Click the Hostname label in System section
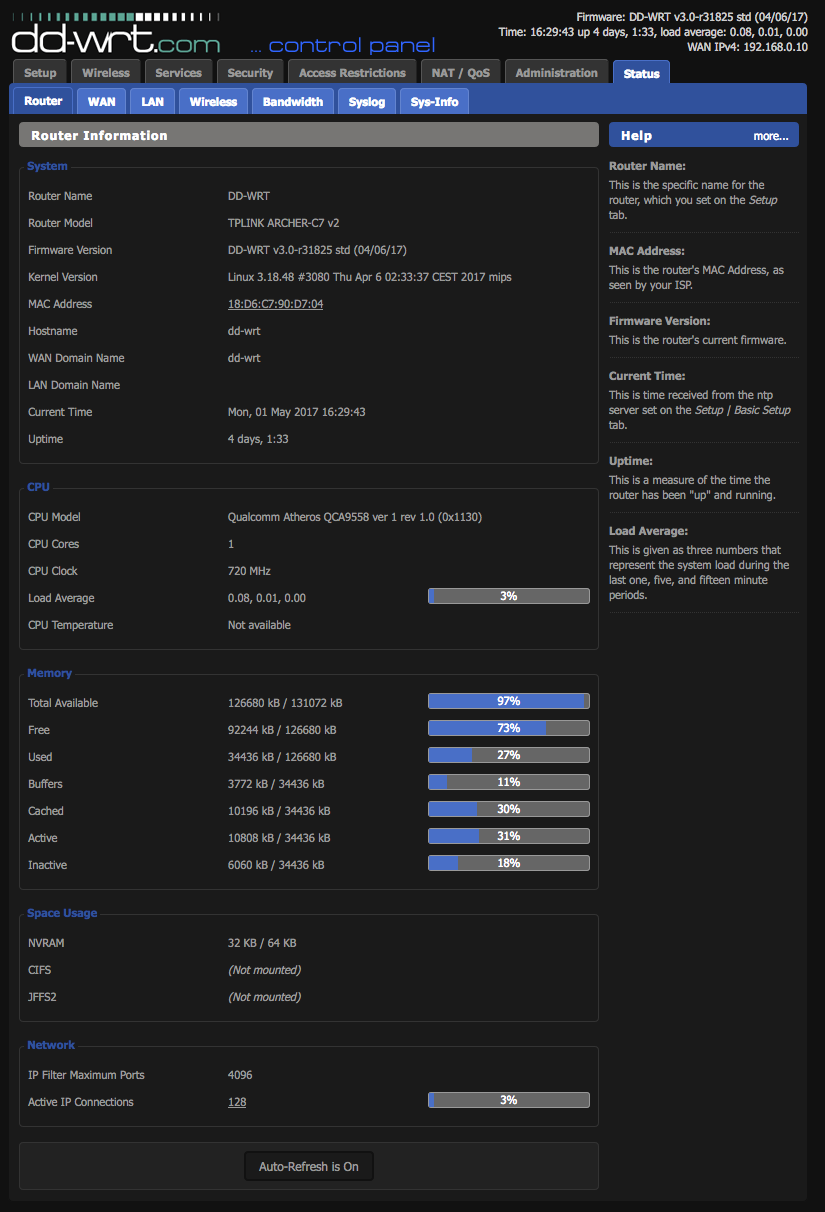This screenshot has height=1212, width=825. coord(52,331)
